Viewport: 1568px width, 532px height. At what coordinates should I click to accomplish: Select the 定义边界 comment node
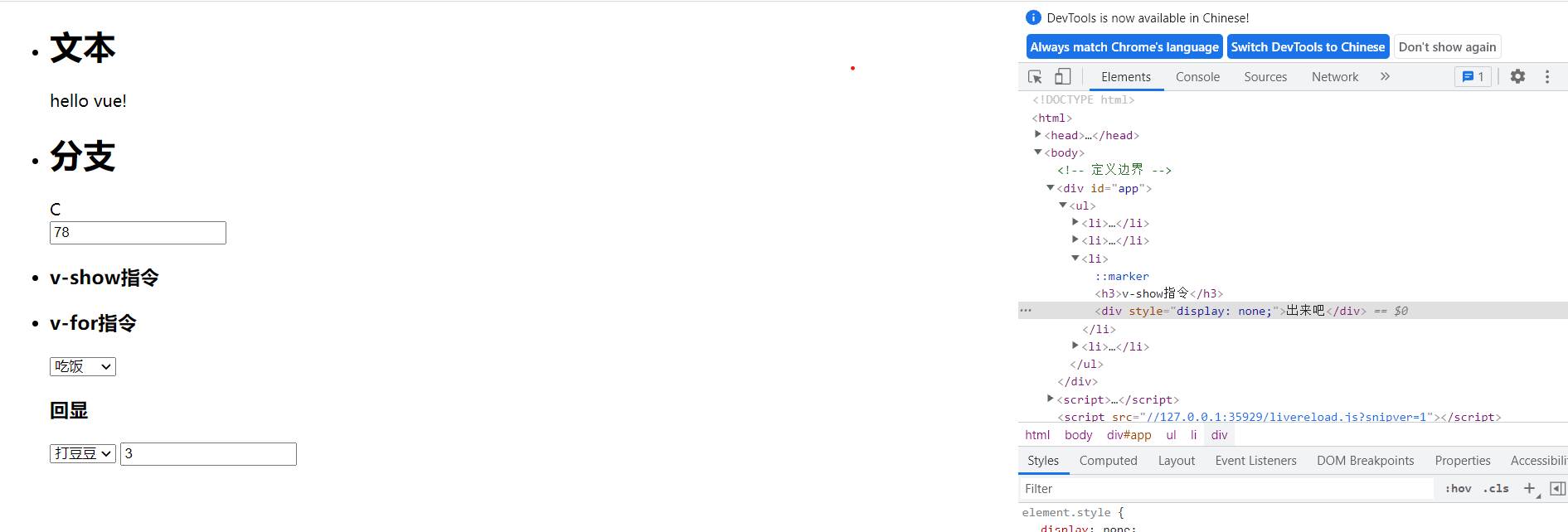[x=1114, y=170]
